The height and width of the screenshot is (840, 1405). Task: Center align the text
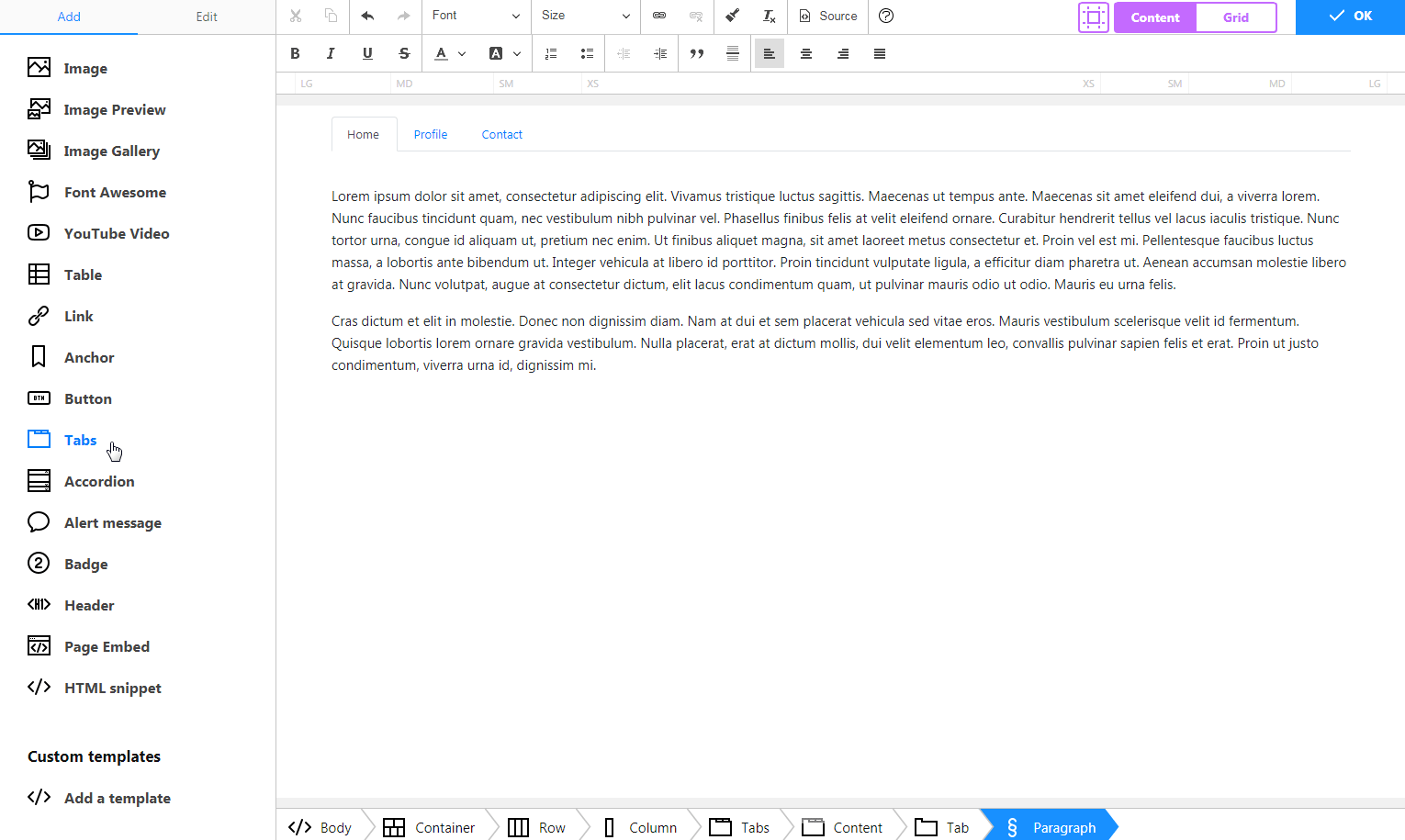[x=806, y=53]
